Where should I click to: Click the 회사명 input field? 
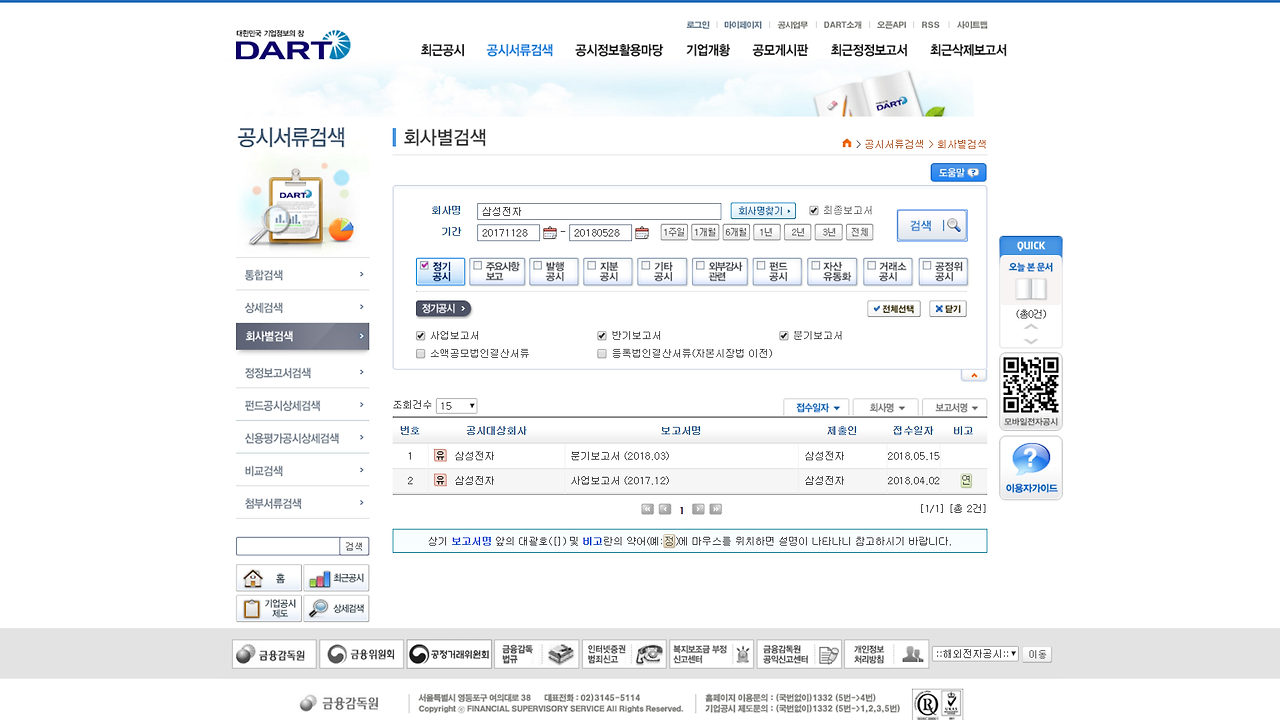coord(599,211)
